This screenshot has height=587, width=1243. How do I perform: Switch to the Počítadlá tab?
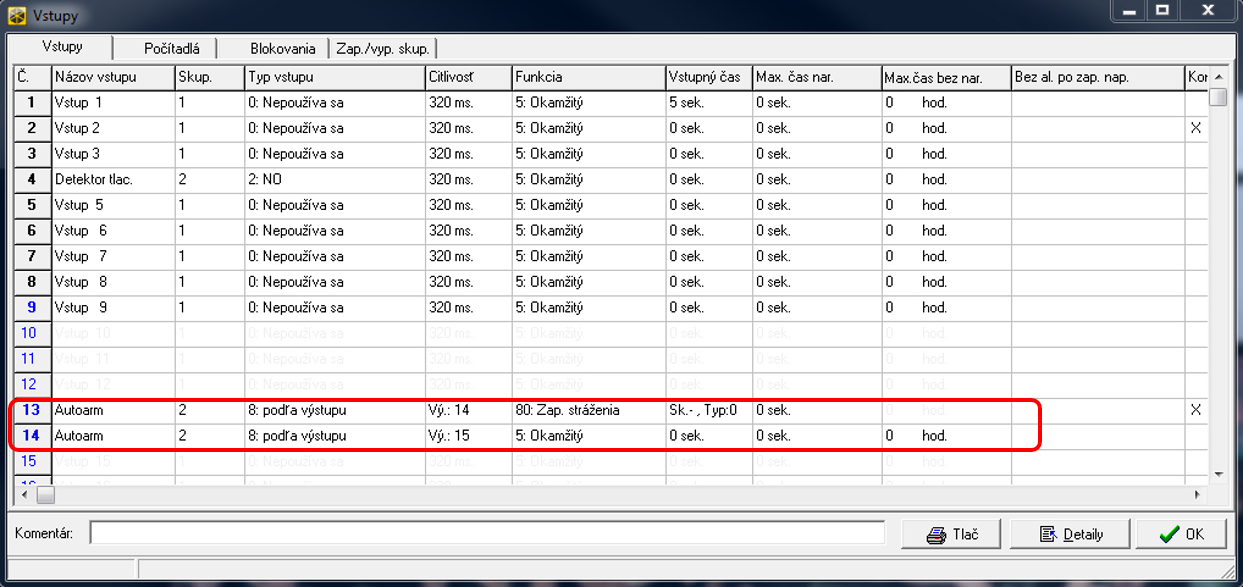(172, 48)
